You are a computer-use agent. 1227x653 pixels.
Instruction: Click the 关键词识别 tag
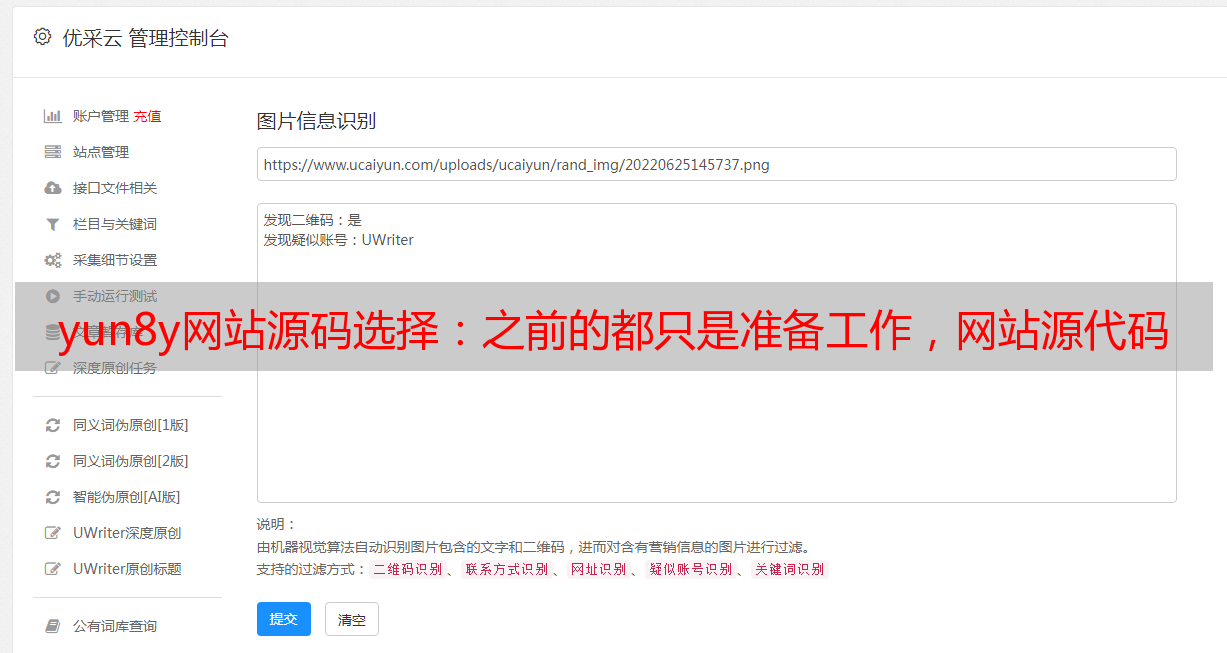(789, 569)
